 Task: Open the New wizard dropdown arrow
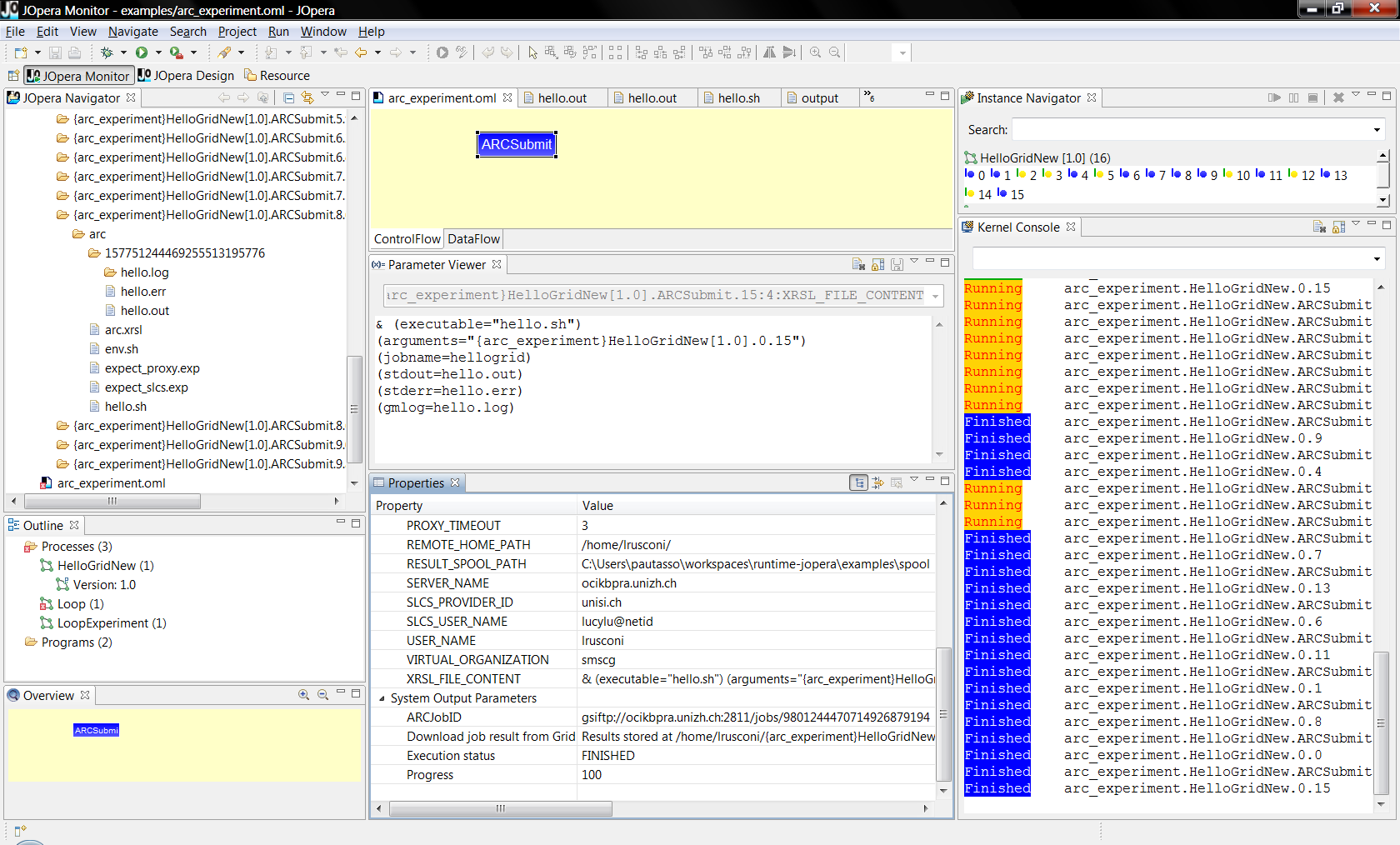(x=37, y=52)
